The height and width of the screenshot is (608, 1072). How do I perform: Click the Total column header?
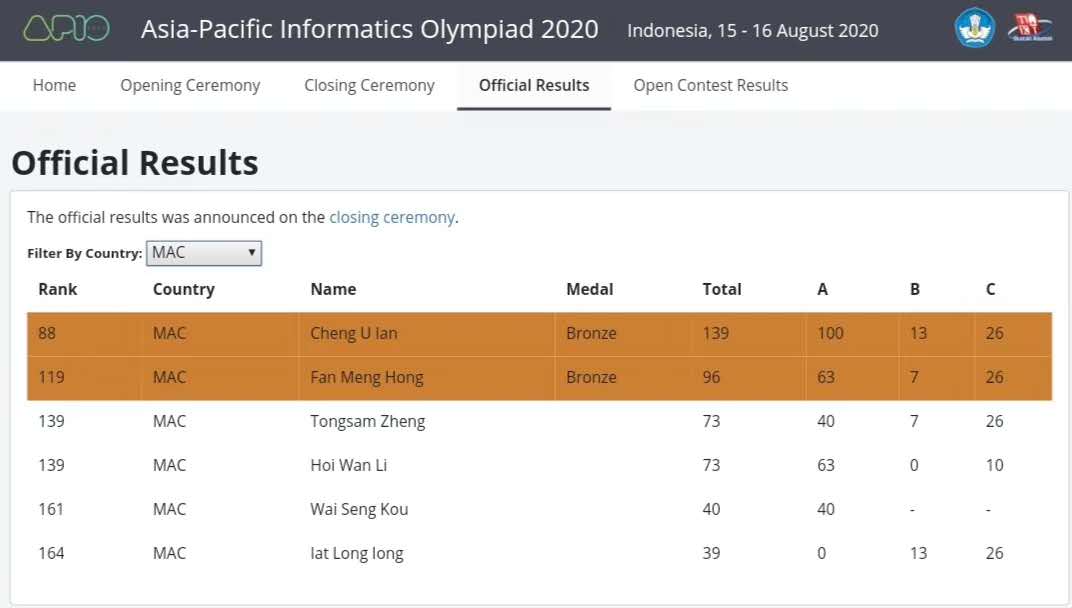coord(722,289)
